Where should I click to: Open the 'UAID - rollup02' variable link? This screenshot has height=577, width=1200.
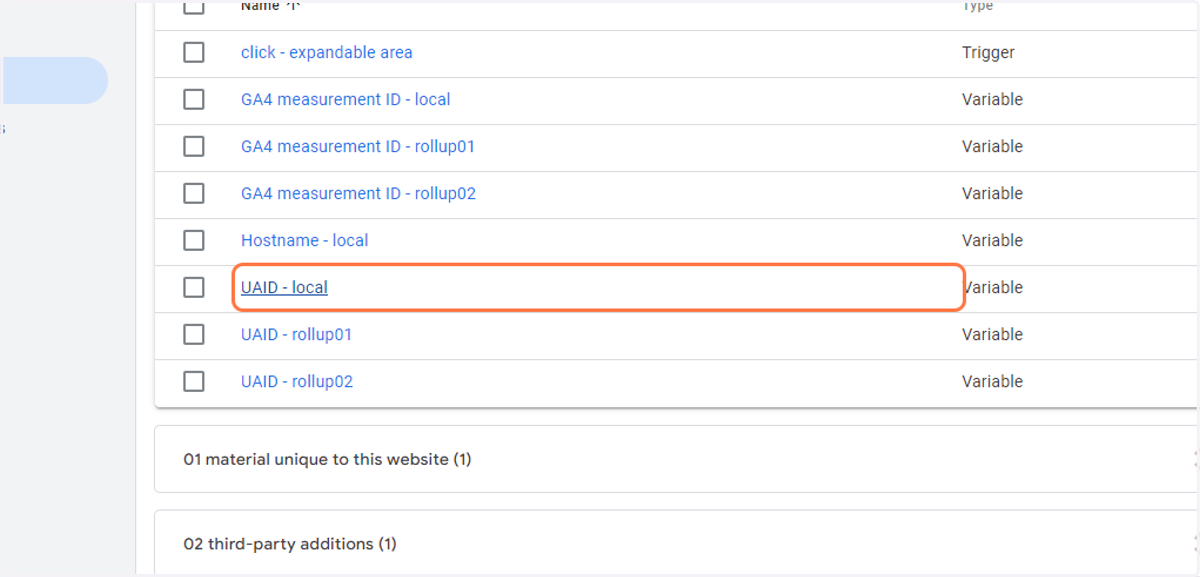[x=297, y=381]
